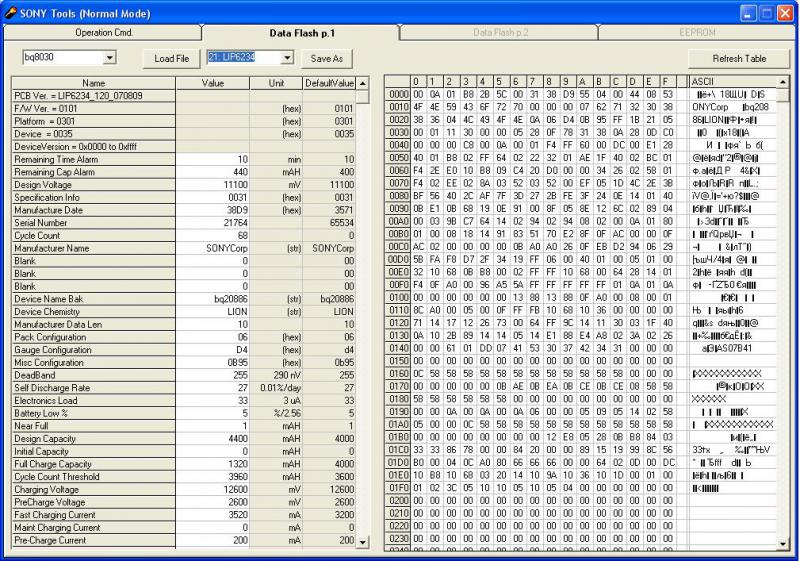The width and height of the screenshot is (800, 561).
Task: Edit the Misc Configuration value 0B95
Action: 213,363
